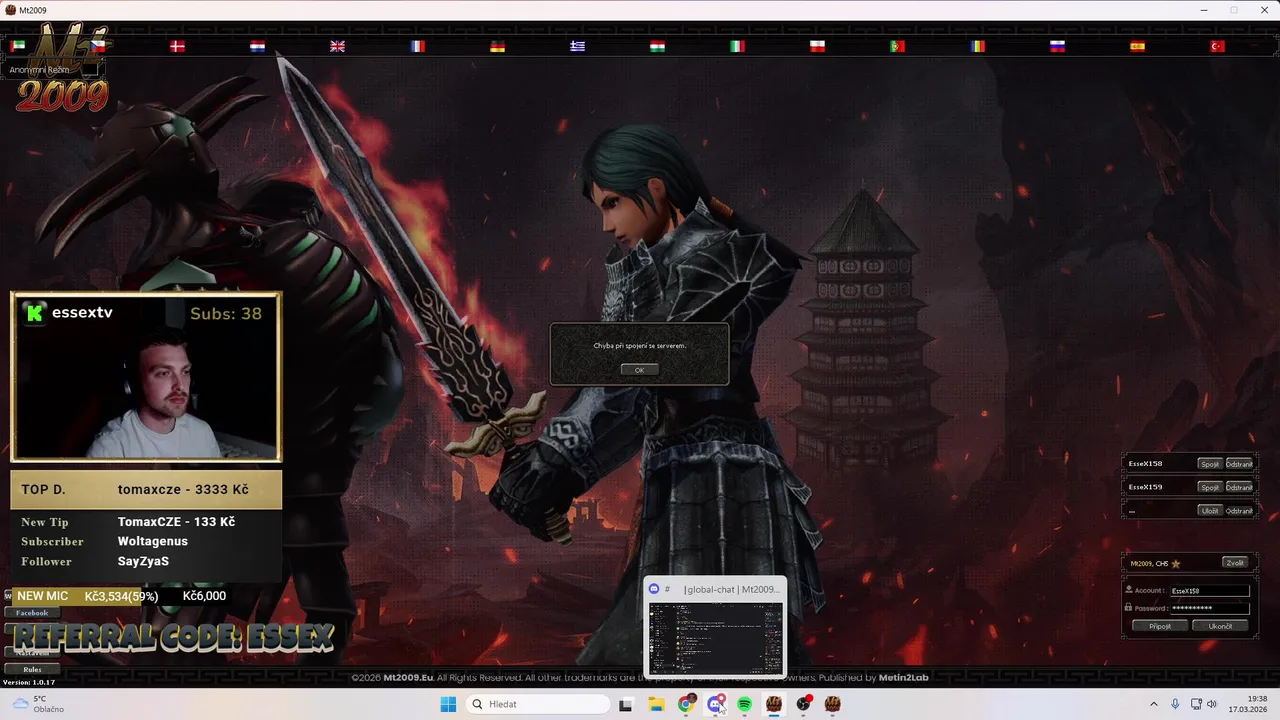Open File Explorer from the taskbar
This screenshot has height=720, width=1280.
pyautogui.click(x=656, y=704)
